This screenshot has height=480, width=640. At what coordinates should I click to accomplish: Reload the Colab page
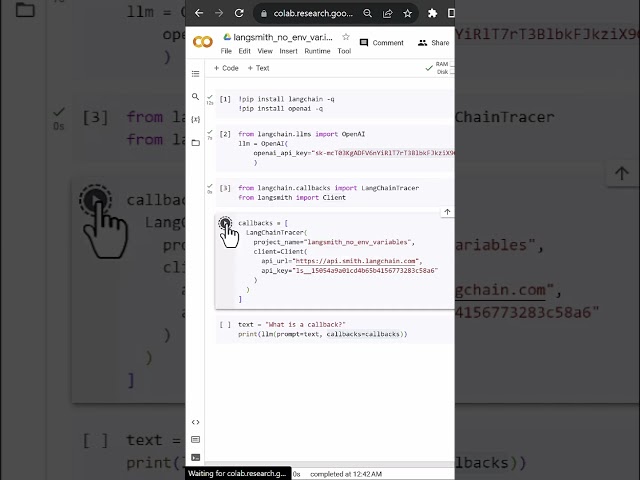239,13
